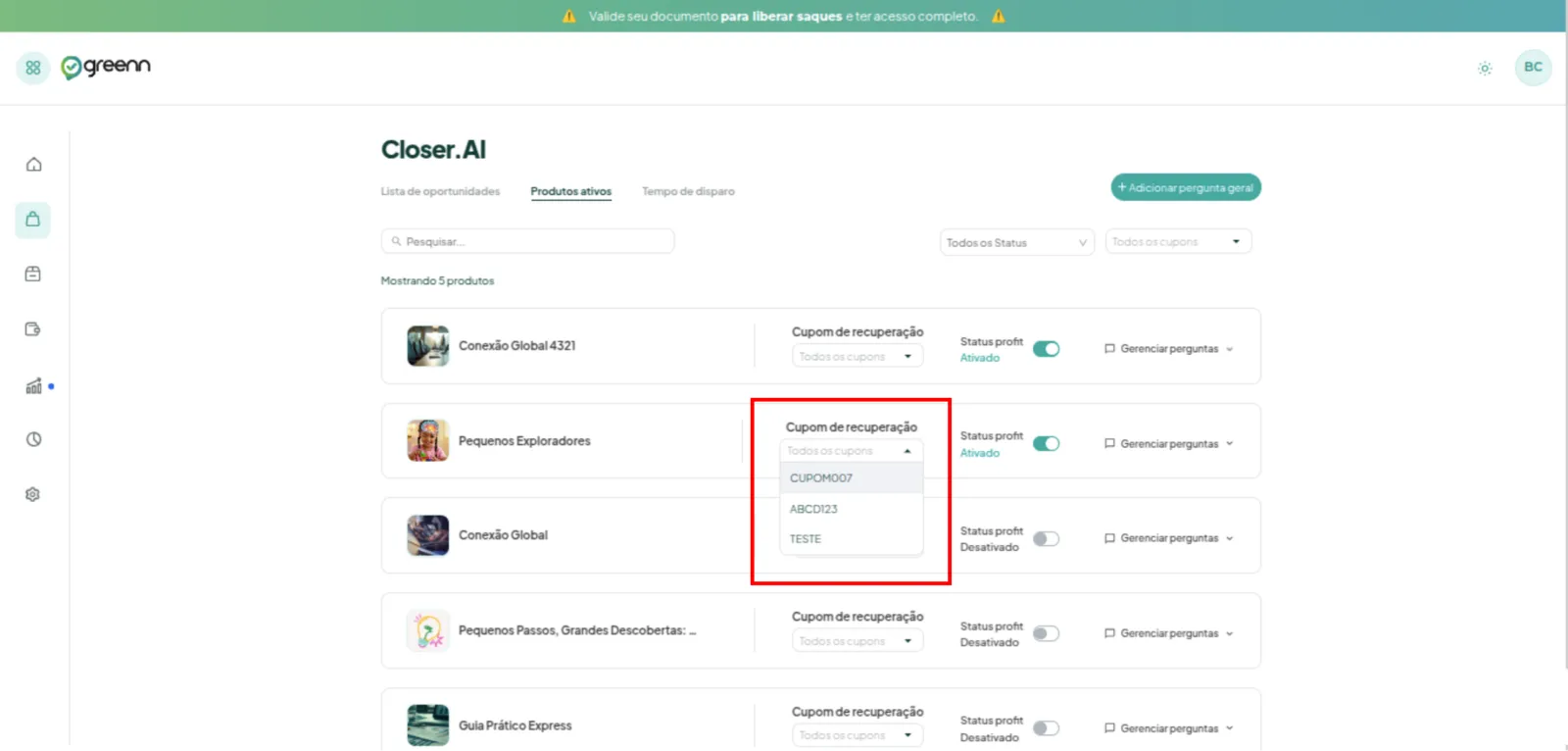Disable Status profit for Pequenos Exploradores

click(1047, 443)
